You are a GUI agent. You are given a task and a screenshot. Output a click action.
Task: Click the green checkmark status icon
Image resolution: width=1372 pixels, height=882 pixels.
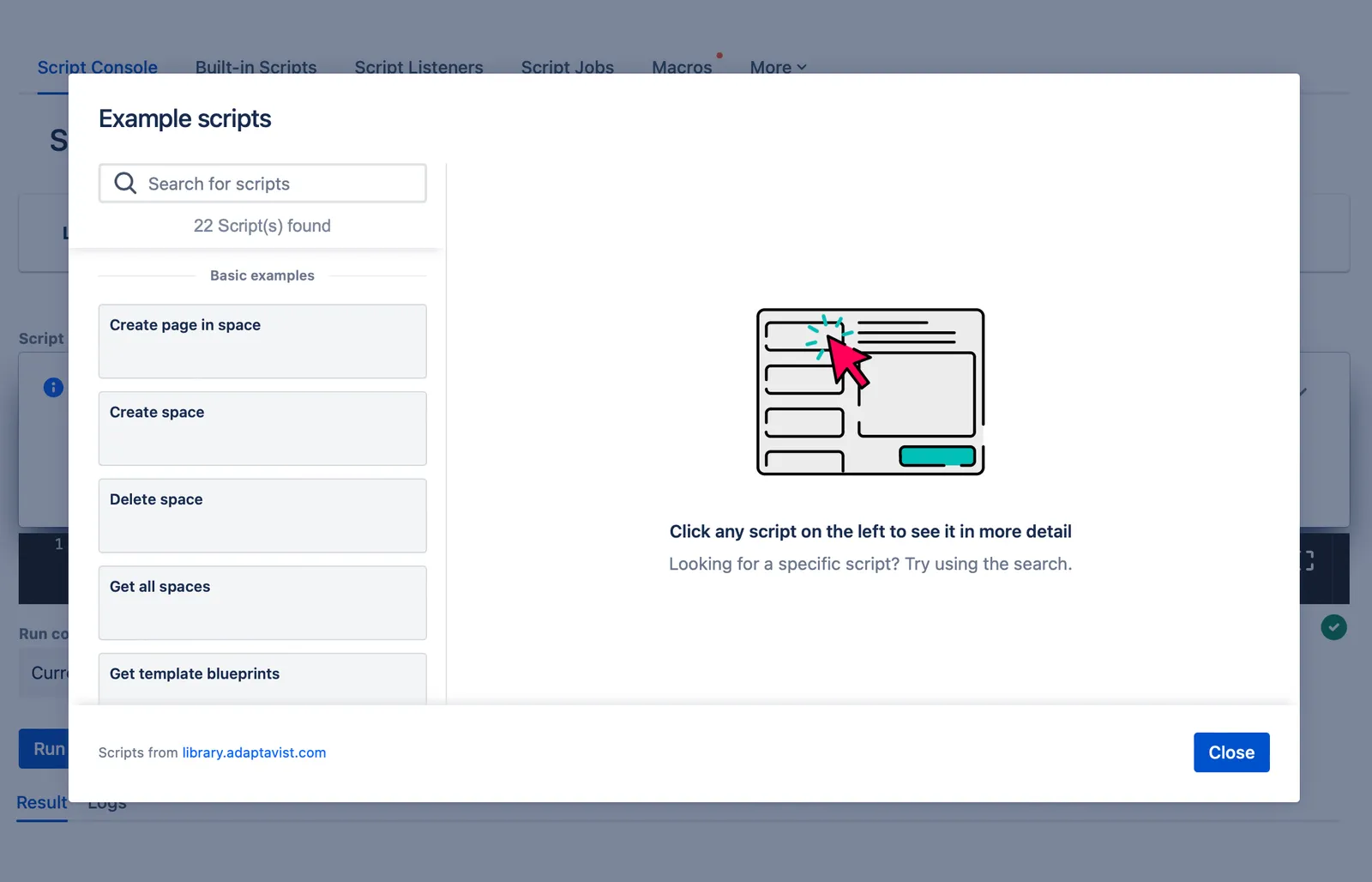(x=1333, y=627)
